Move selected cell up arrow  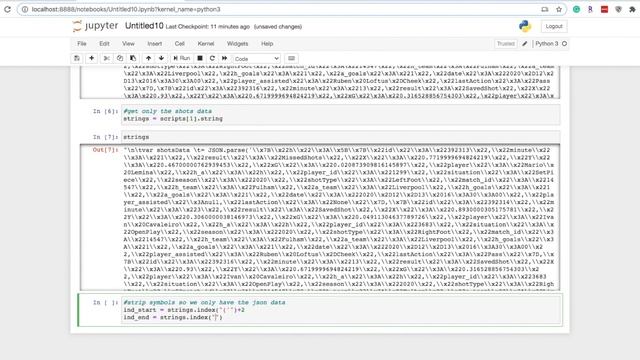[149, 58]
